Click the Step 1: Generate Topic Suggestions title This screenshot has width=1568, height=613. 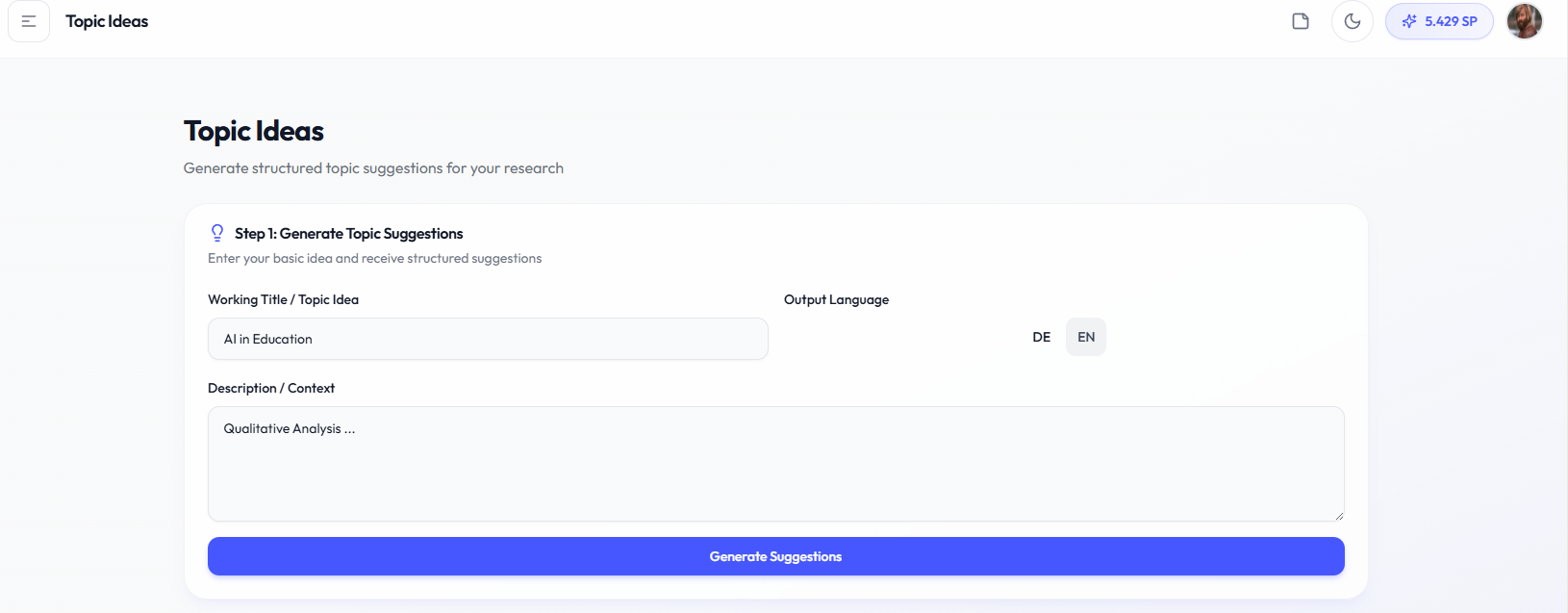point(349,233)
